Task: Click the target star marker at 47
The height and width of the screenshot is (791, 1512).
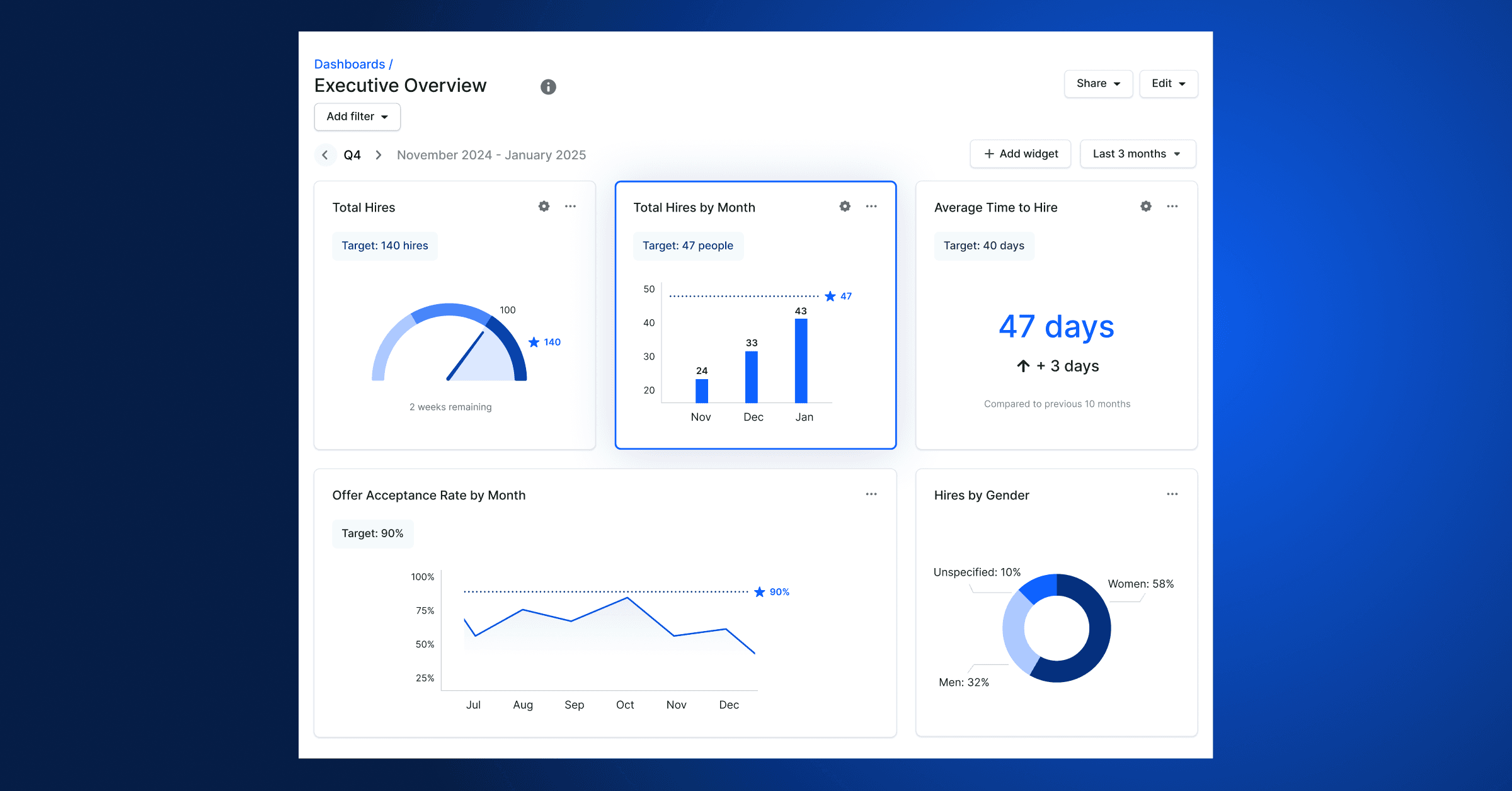Action: 830,295
